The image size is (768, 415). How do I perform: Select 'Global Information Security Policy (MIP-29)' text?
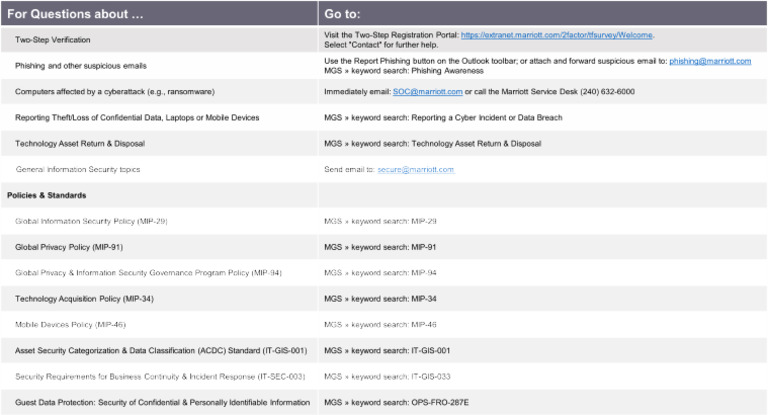coord(91,221)
